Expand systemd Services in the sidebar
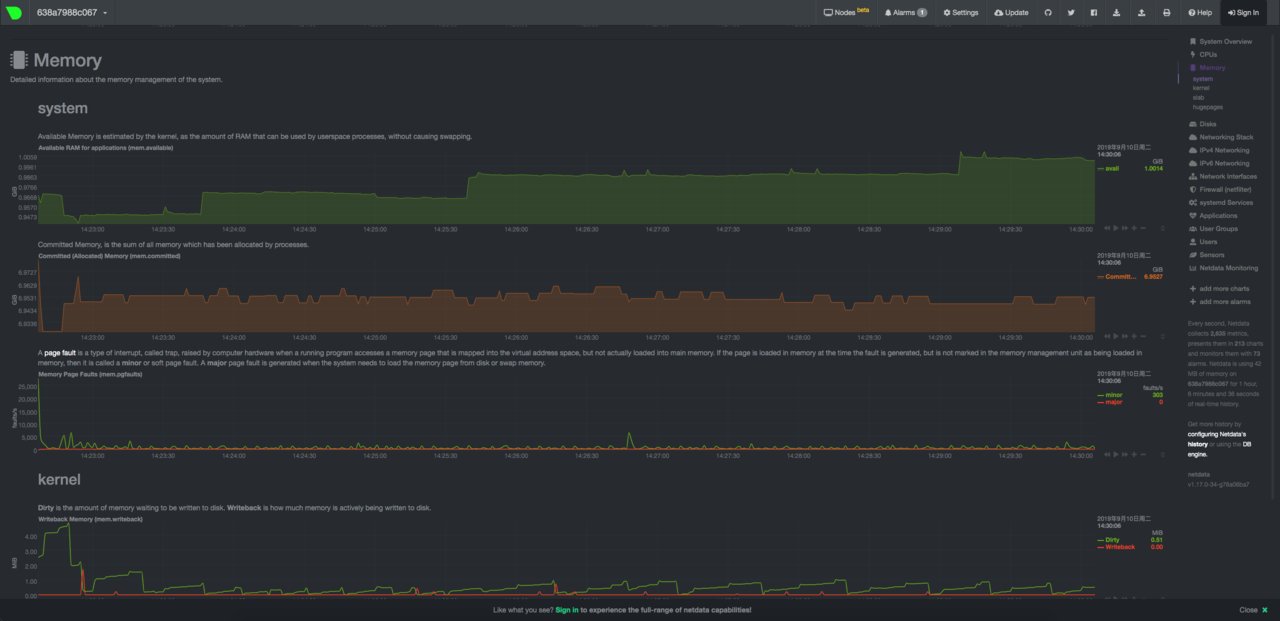This screenshot has width=1280, height=621. [1221, 202]
